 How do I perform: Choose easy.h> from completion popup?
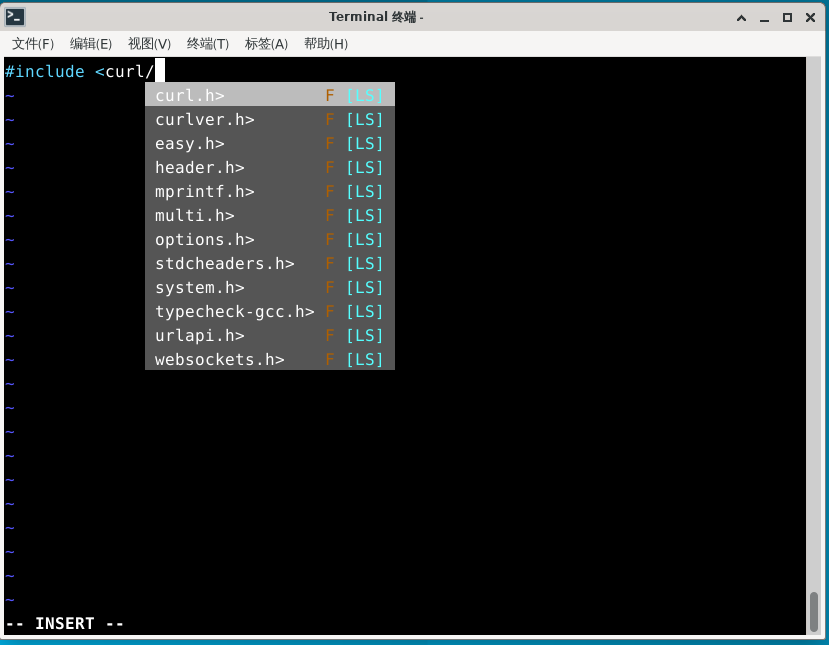coord(270,143)
